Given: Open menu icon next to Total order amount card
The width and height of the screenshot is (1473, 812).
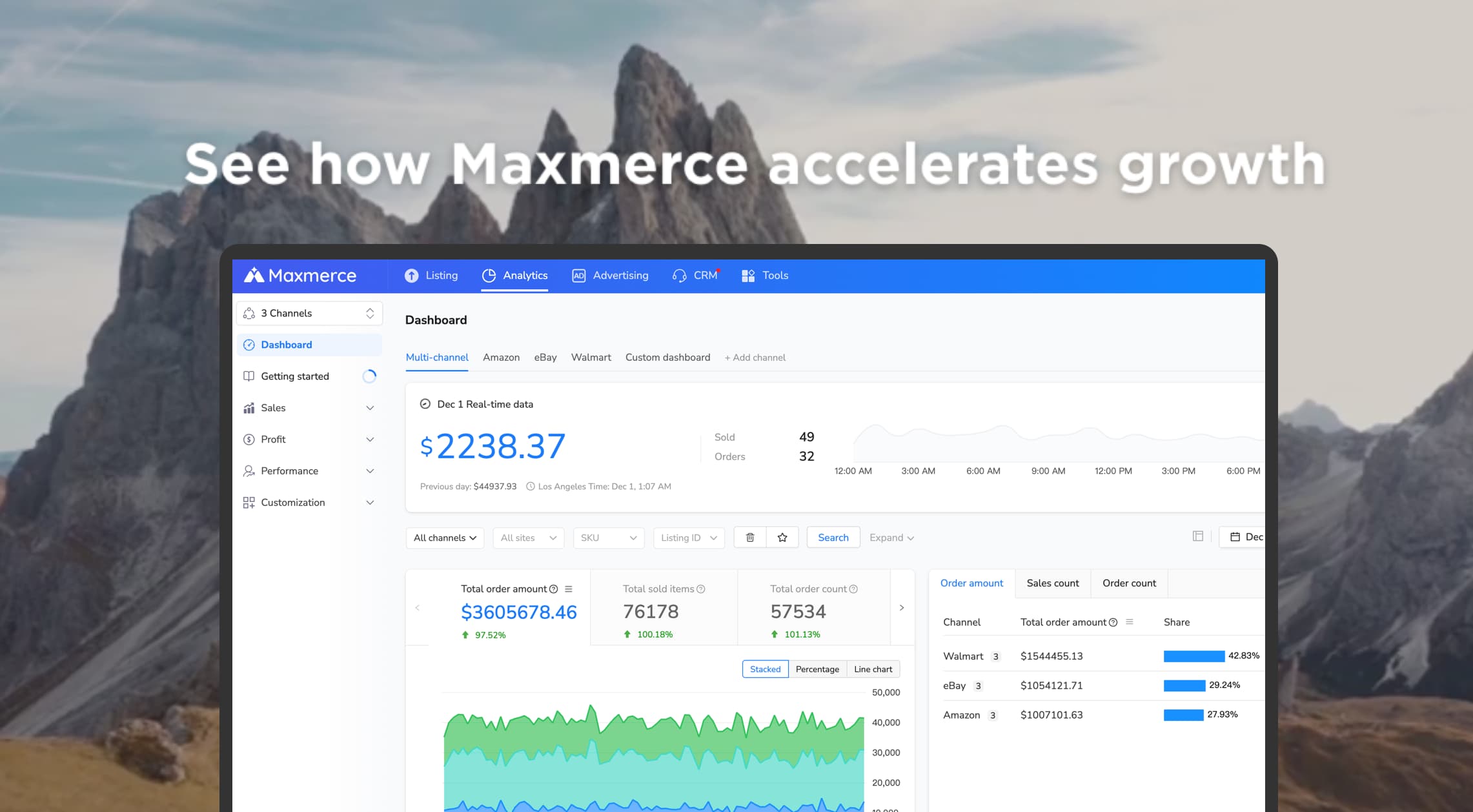Looking at the screenshot, I should coord(569,589).
